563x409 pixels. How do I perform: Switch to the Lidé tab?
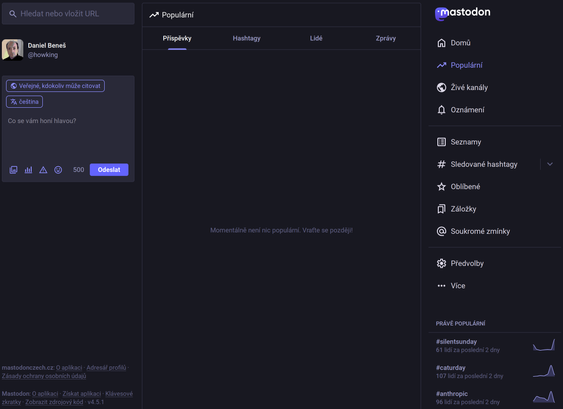[x=316, y=38]
